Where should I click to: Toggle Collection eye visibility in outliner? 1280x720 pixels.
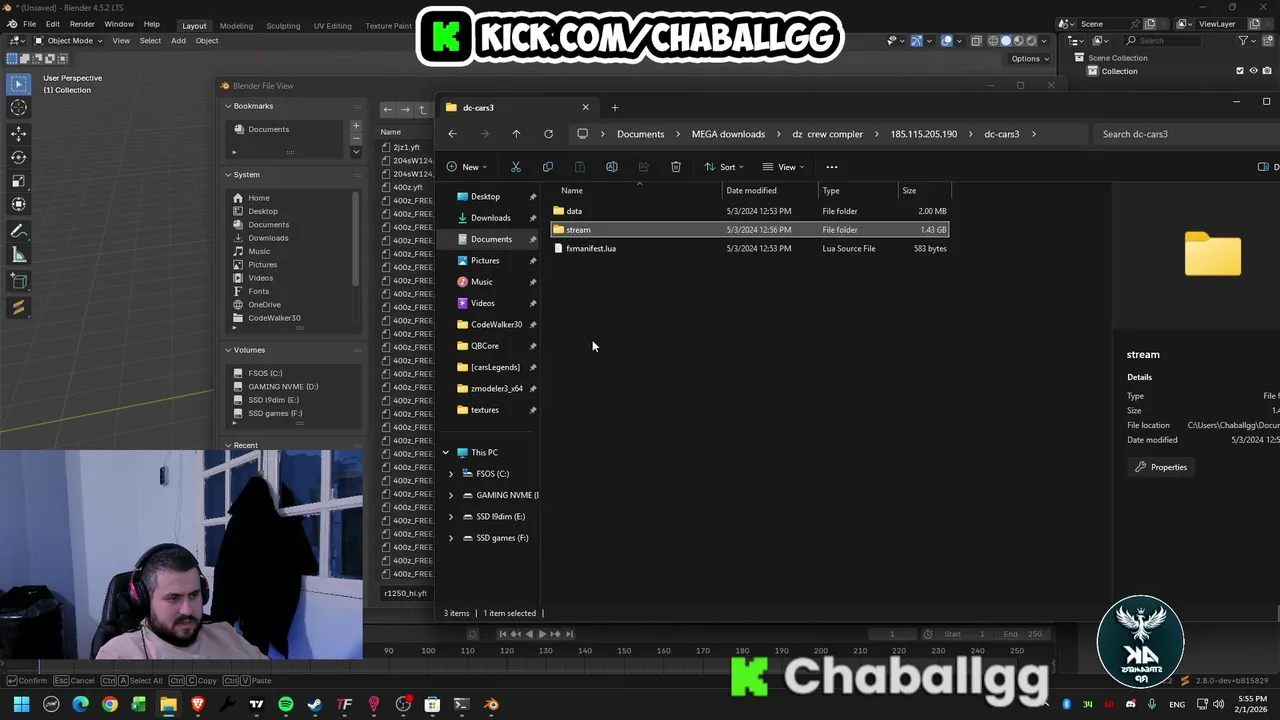pyautogui.click(x=1253, y=71)
